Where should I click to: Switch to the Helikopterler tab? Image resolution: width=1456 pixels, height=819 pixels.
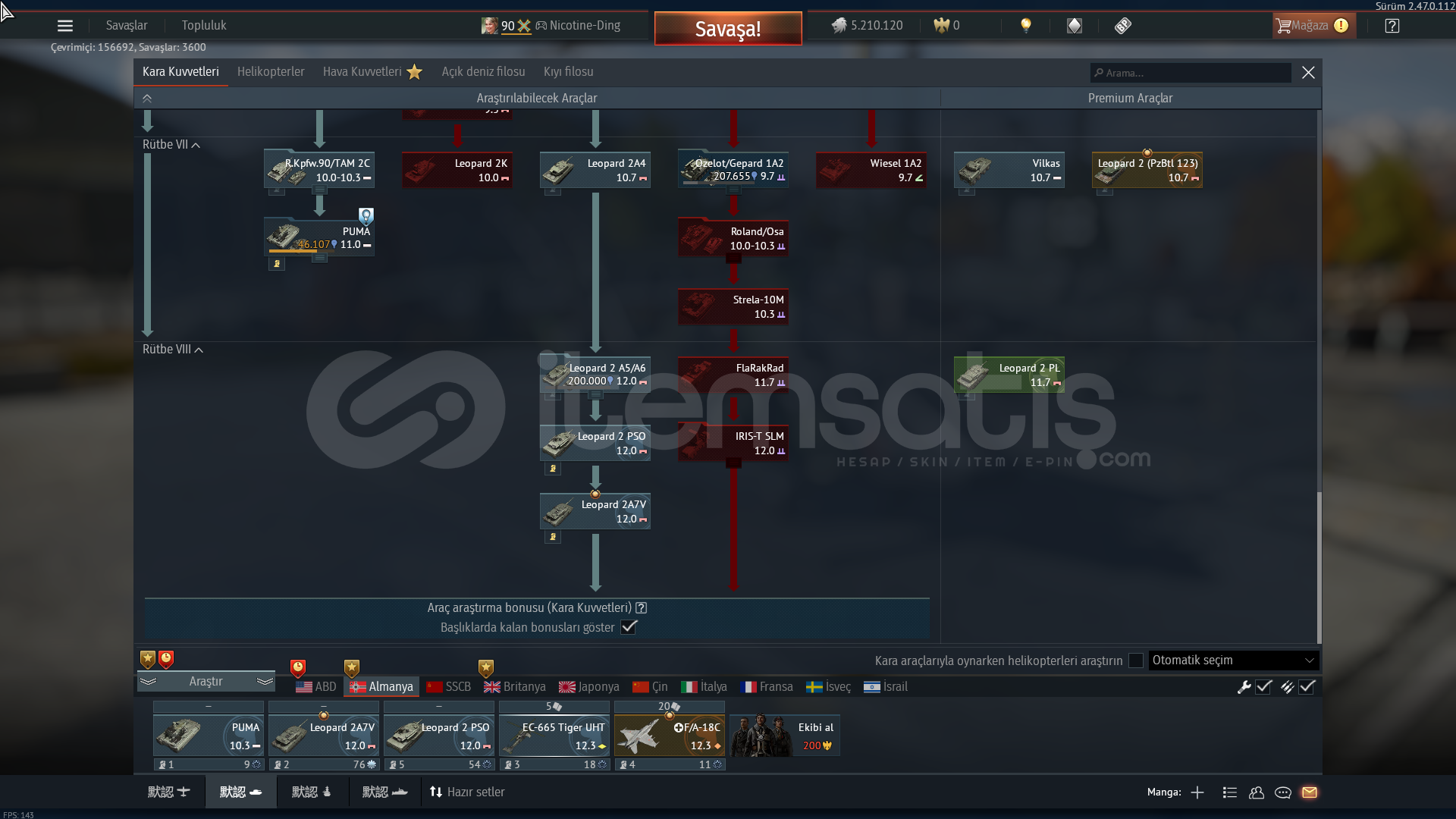point(271,72)
